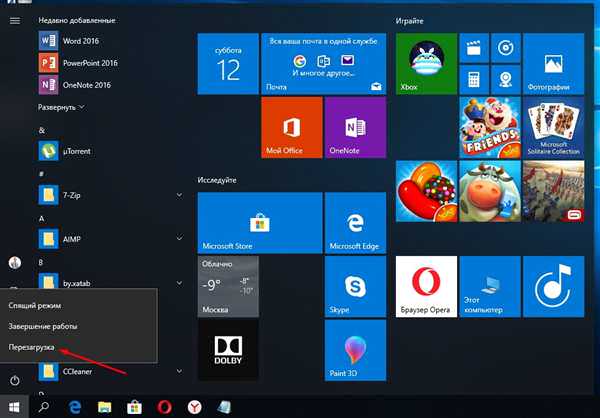600x418 pixels.
Task: Open the Фотографии photos tile
Action: click(553, 64)
